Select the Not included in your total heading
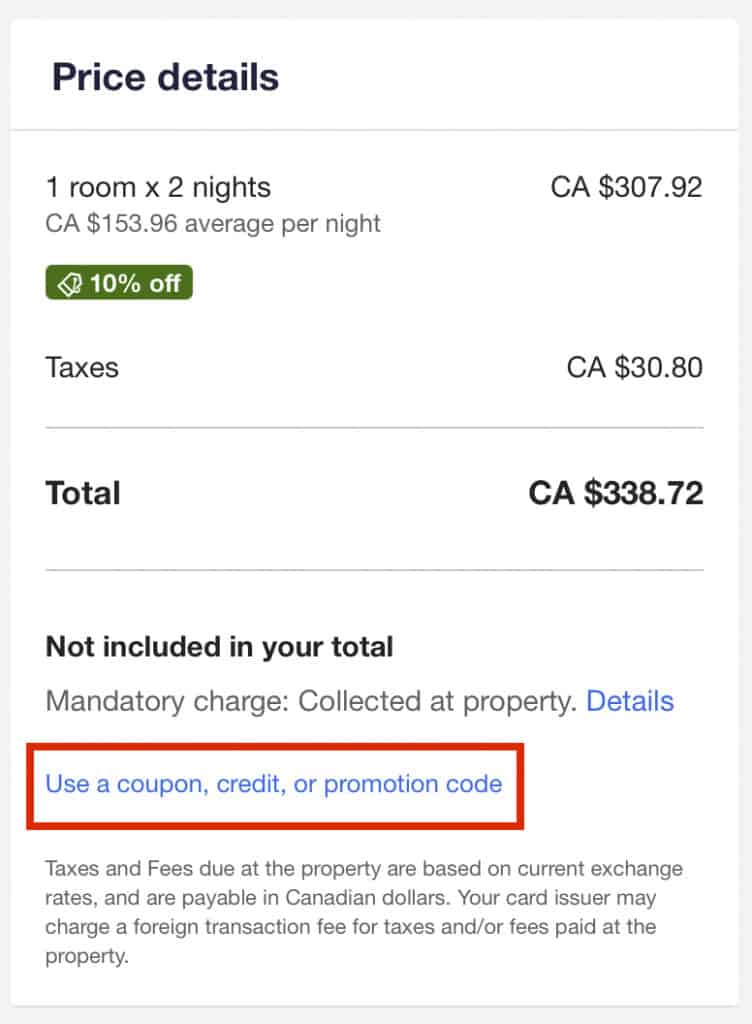Viewport: 752px width, 1024px height. 218,647
